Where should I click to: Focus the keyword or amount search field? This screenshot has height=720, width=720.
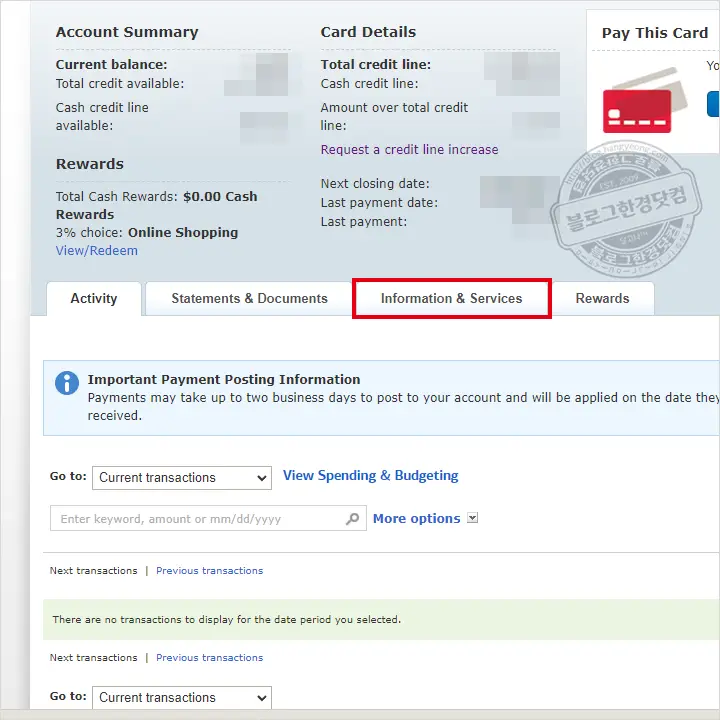197,519
